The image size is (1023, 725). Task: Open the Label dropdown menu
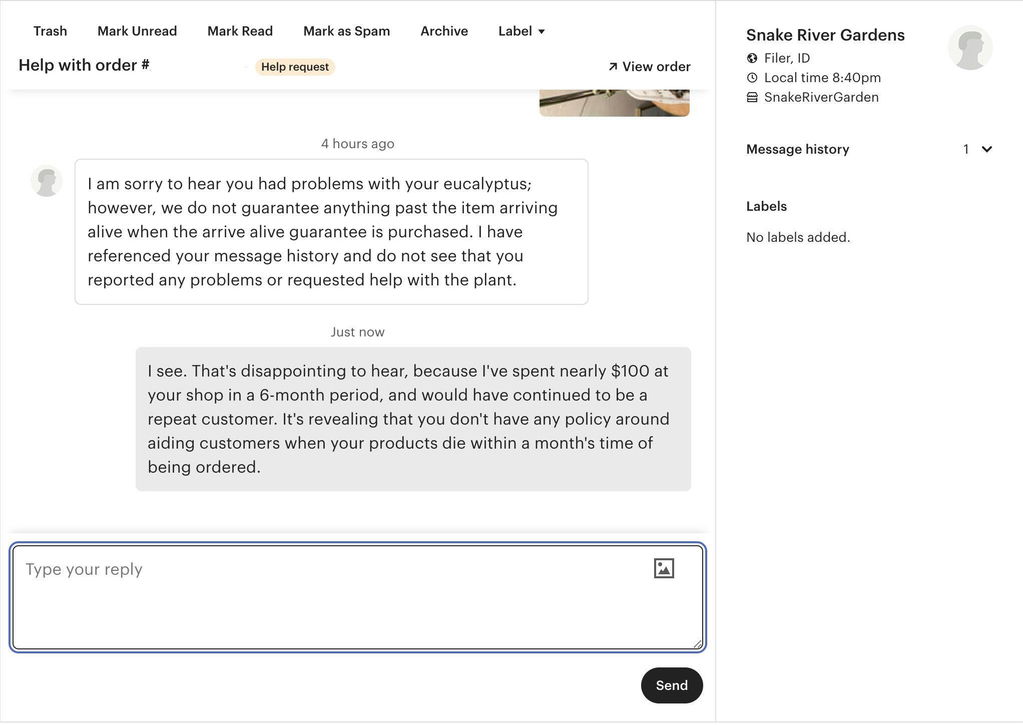(521, 31)
